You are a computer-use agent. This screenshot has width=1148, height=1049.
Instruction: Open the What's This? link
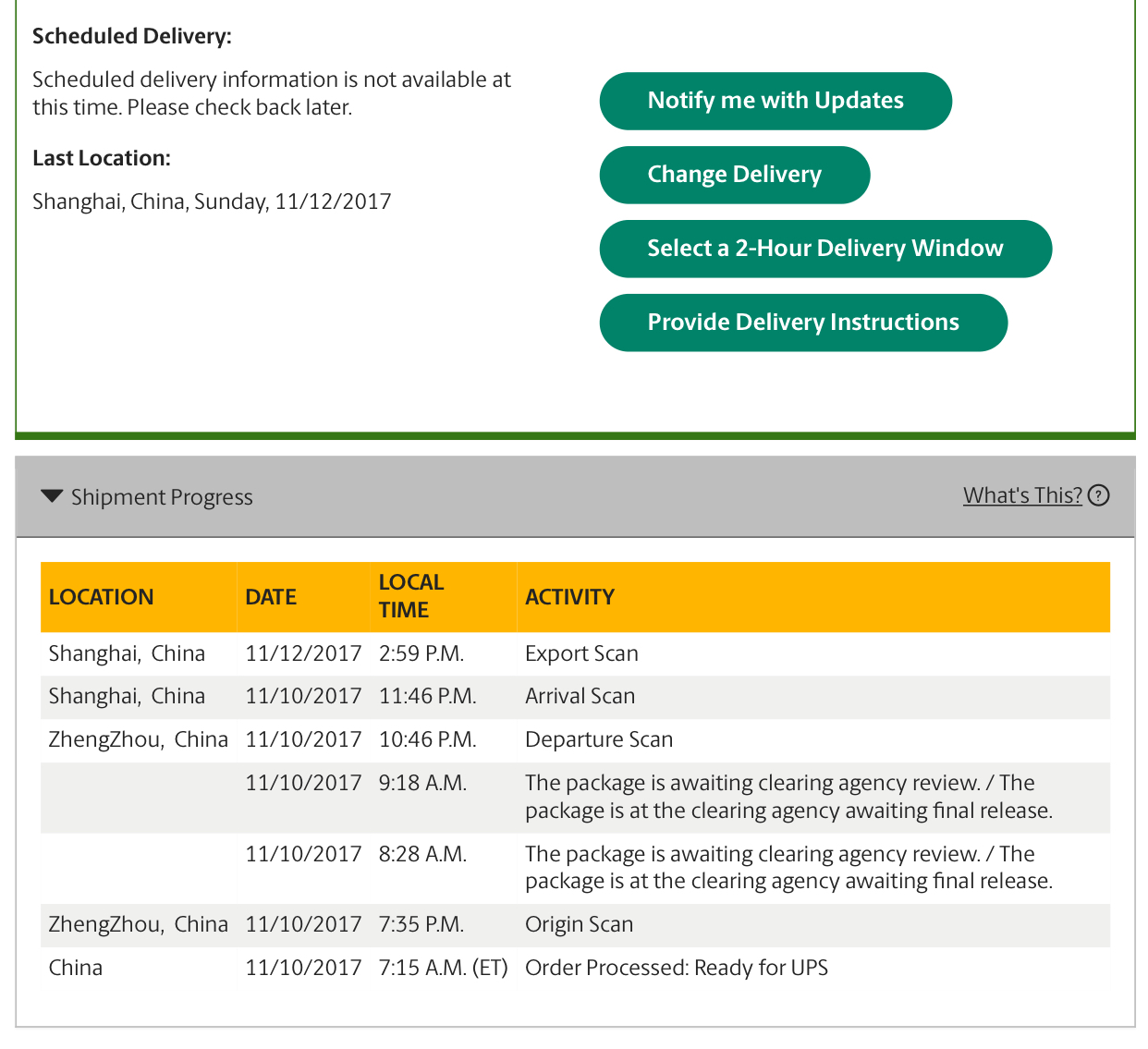1022,495
